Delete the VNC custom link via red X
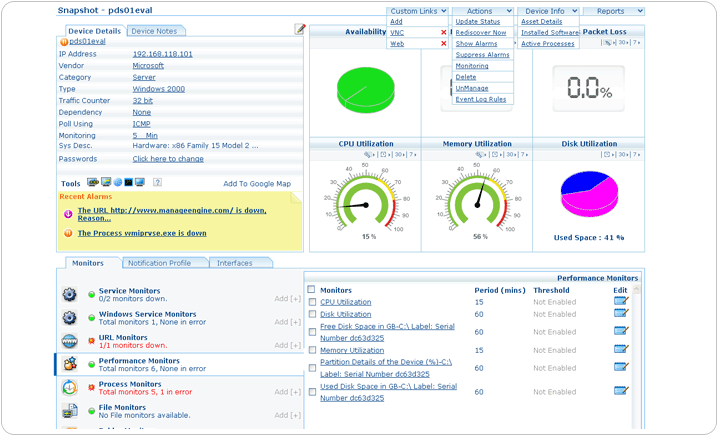This screenshot has width=718, height=436. tap(444, 32)
